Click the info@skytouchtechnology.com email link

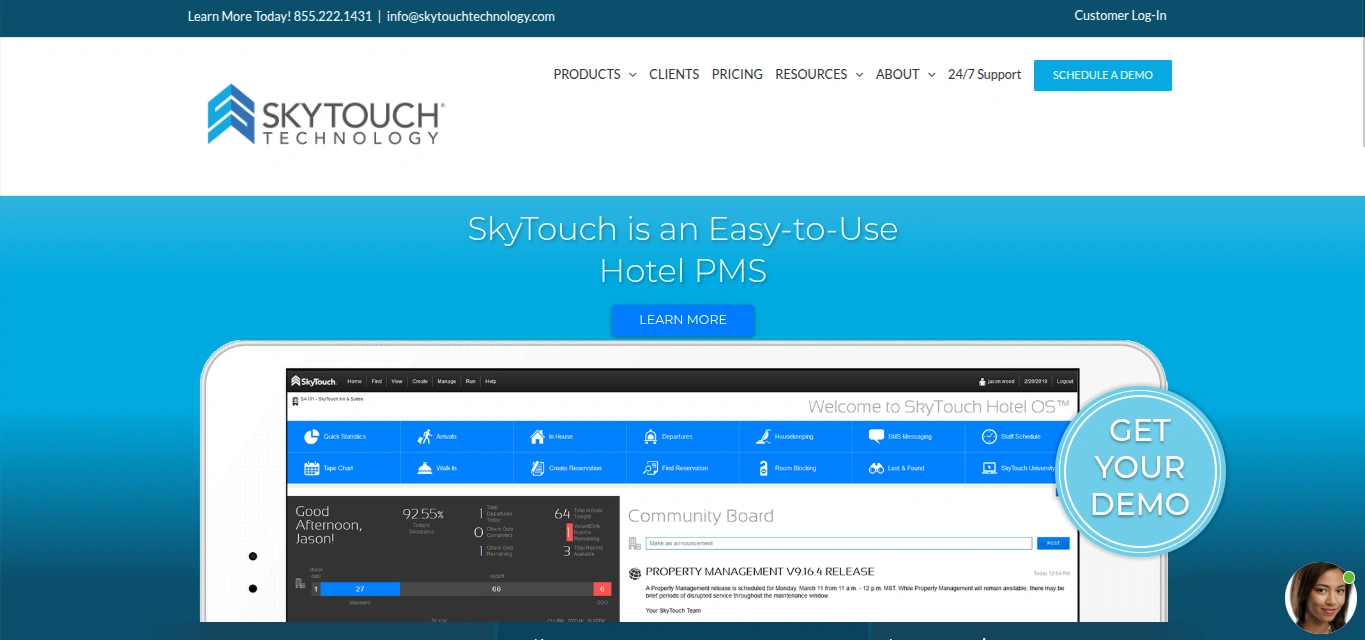(471, 16)
